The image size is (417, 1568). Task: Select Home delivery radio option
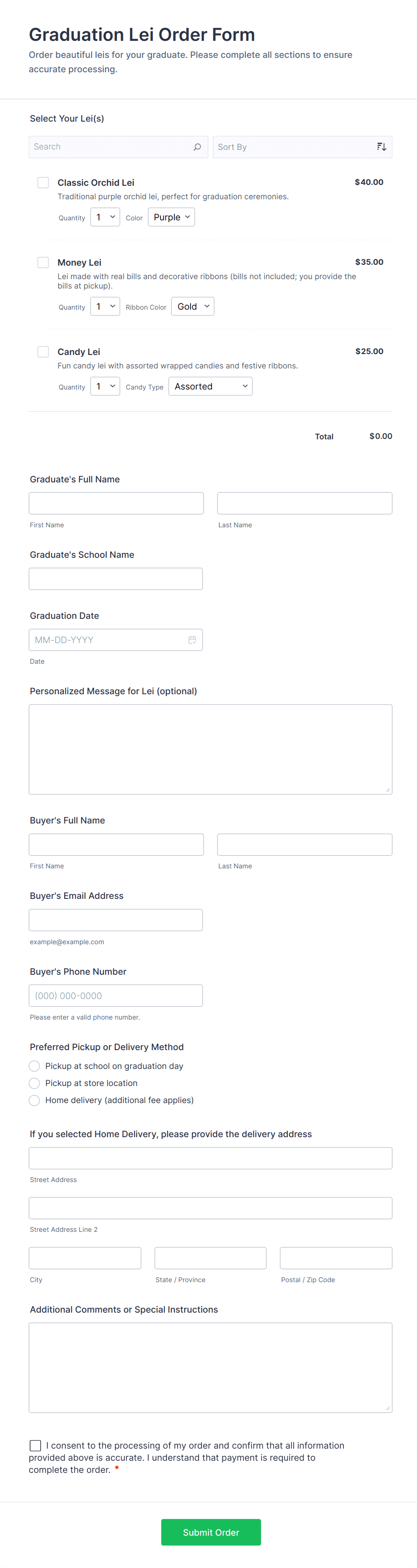pyautogui.click(x=35, y=1100)
